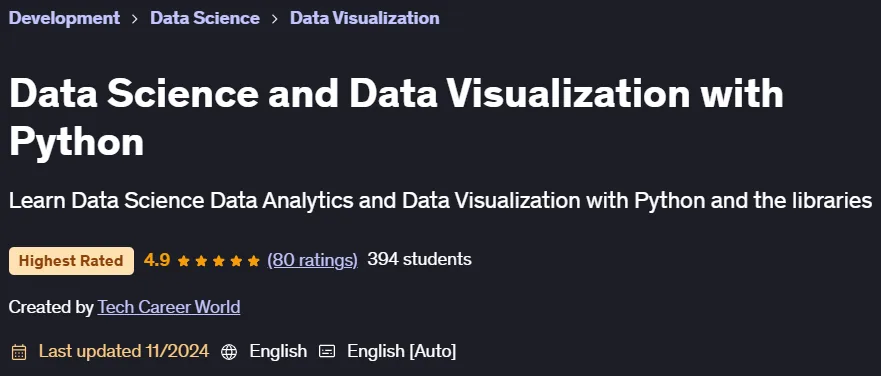Viewport: 881px width, 376px height.
Task: Click the English language label
Action: coord(278,351)
